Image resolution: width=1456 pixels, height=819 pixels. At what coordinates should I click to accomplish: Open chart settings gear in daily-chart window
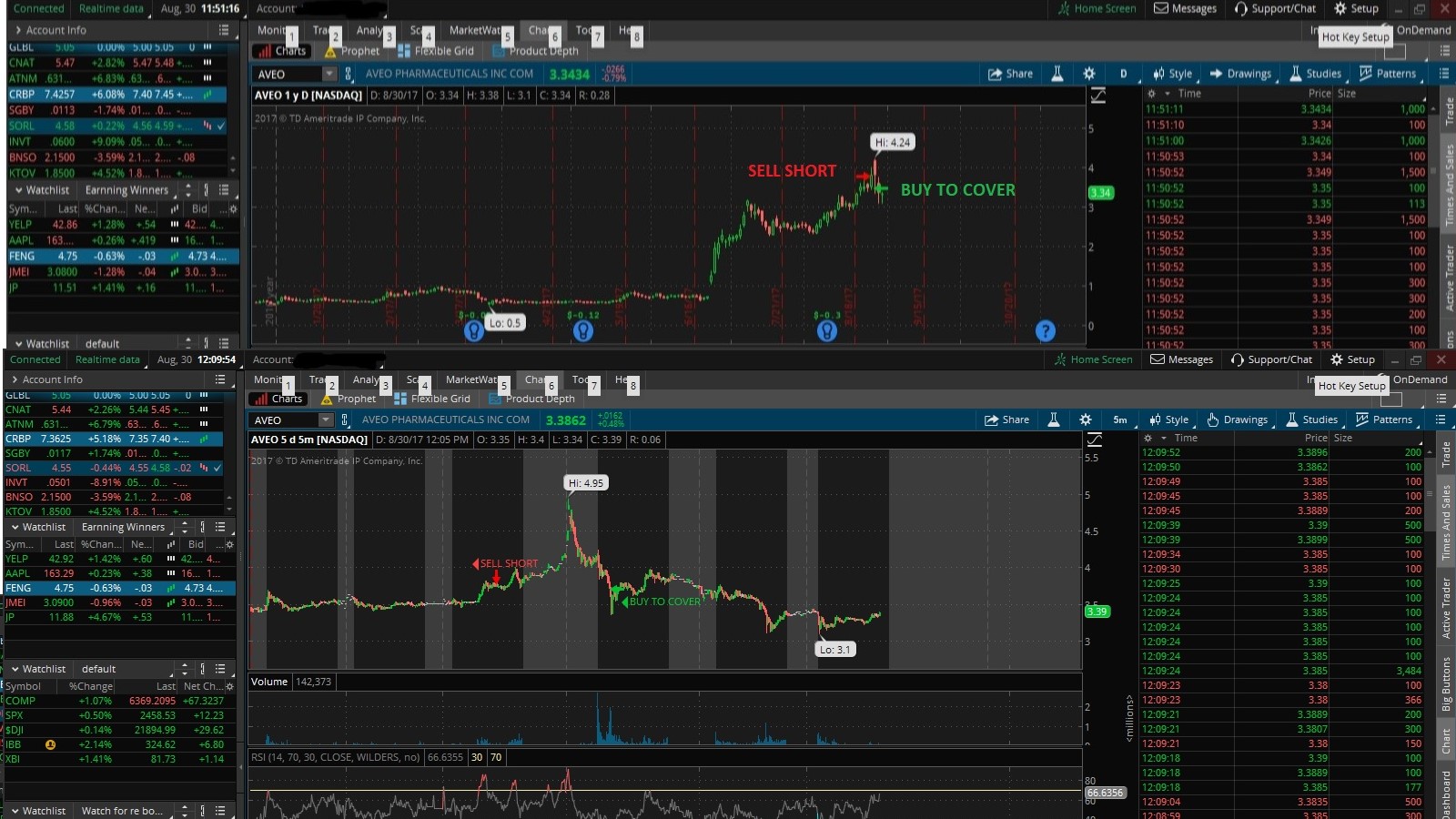(x=1089, y=74)
